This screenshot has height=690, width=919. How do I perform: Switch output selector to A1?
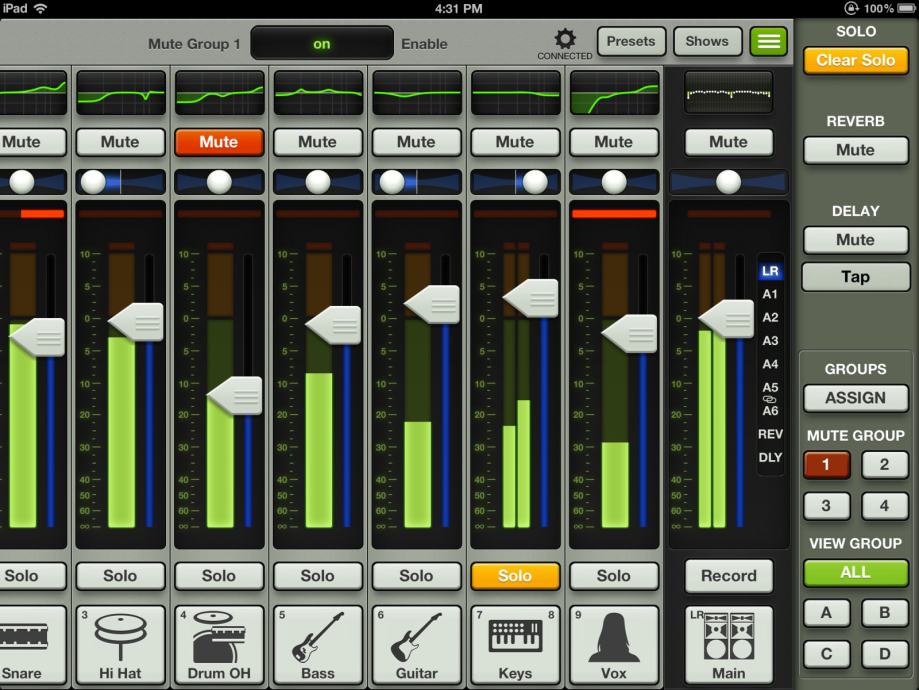pos(770,294)
